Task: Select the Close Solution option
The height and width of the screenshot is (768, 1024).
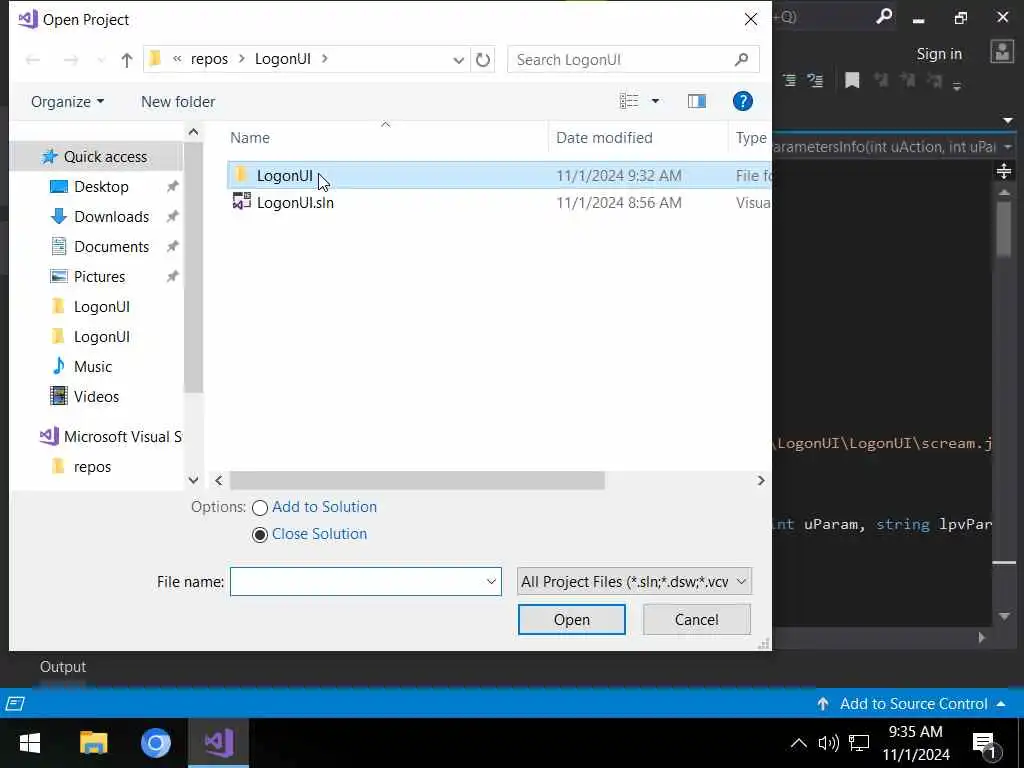Action: 310,534
